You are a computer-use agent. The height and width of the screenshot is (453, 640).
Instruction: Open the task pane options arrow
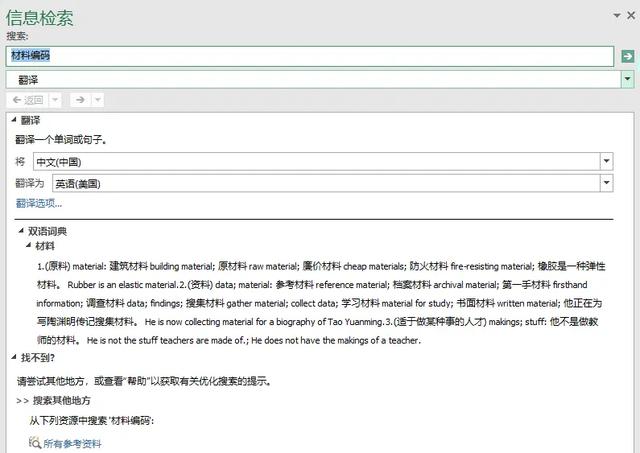(617, 16)
